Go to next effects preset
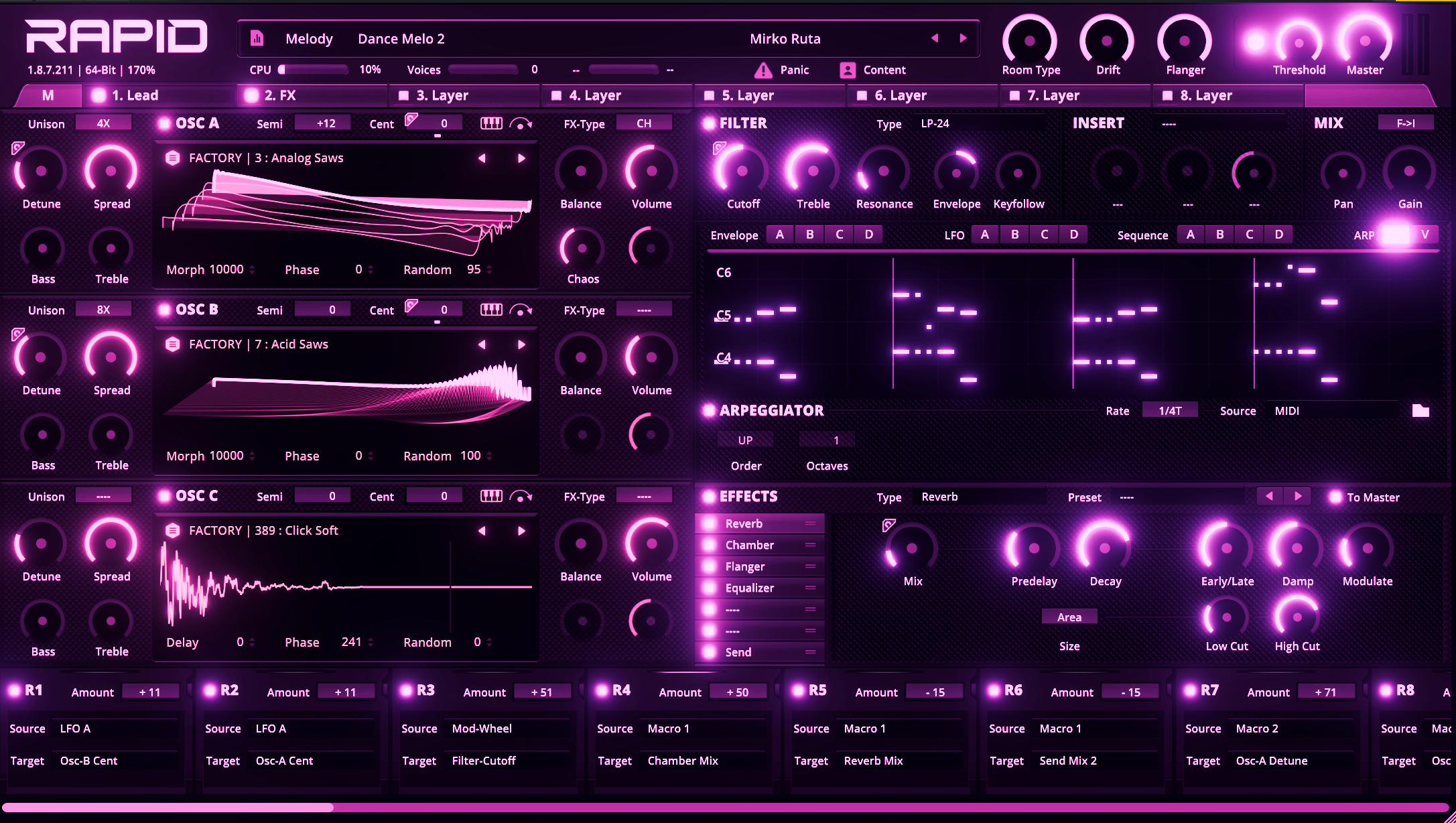The height and width of the screenshot is (823, 1456). tap(1299, 496)
